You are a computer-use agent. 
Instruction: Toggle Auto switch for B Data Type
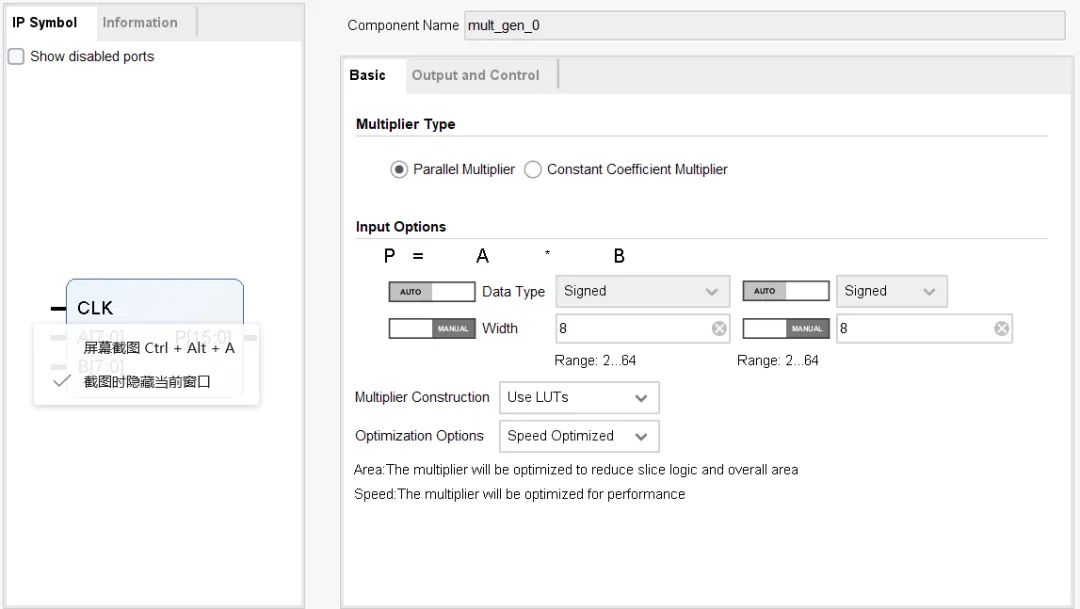(x=785, y=291)
